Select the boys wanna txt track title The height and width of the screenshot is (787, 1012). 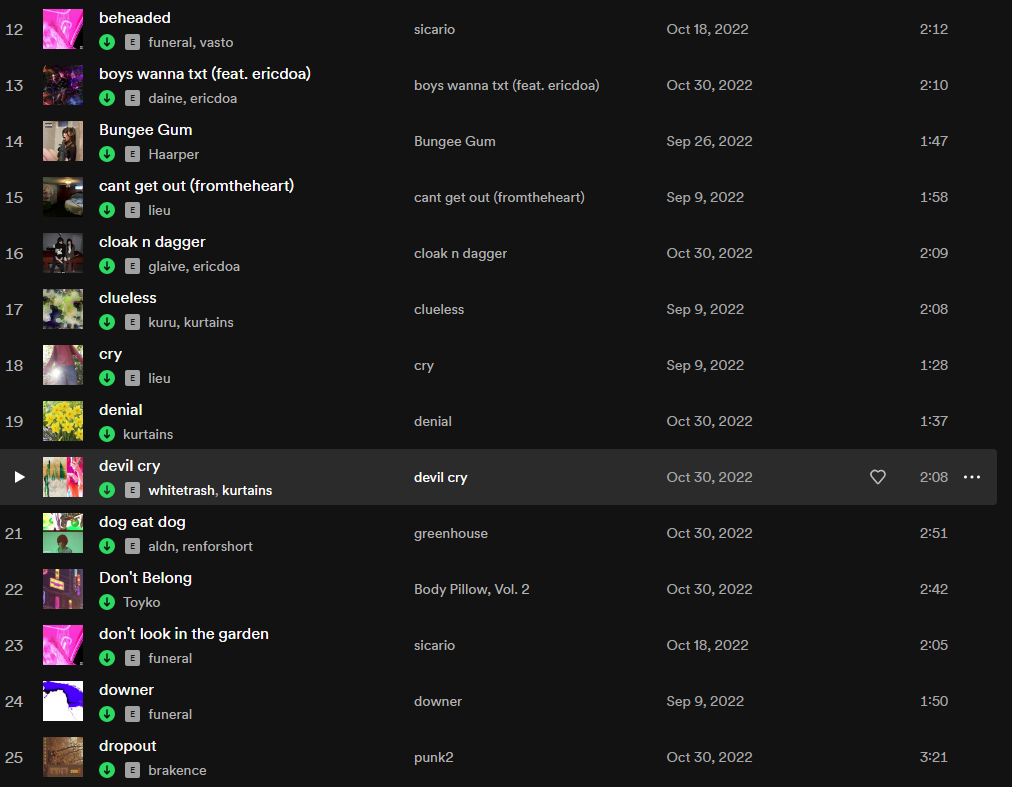pyautogui.click(x=205, y=73)
